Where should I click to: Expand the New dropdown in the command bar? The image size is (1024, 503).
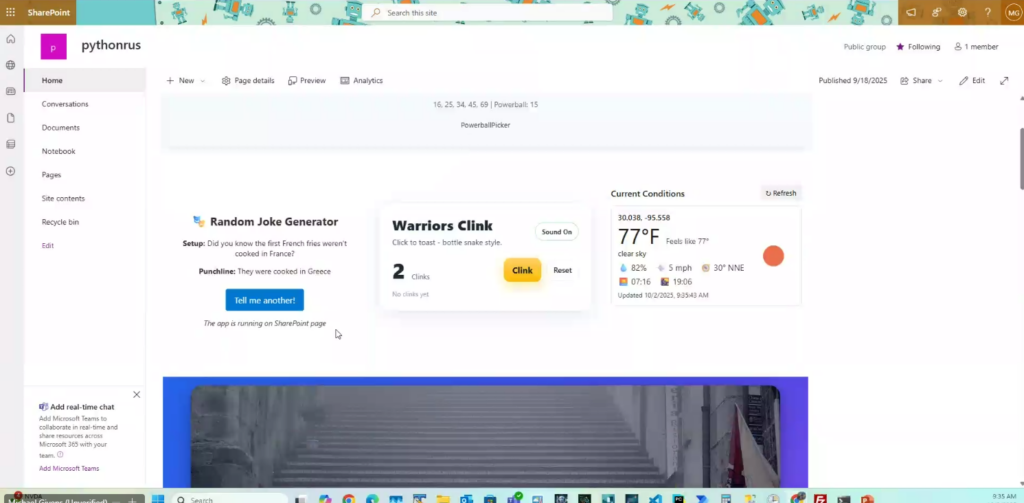[x=202, y=81]
